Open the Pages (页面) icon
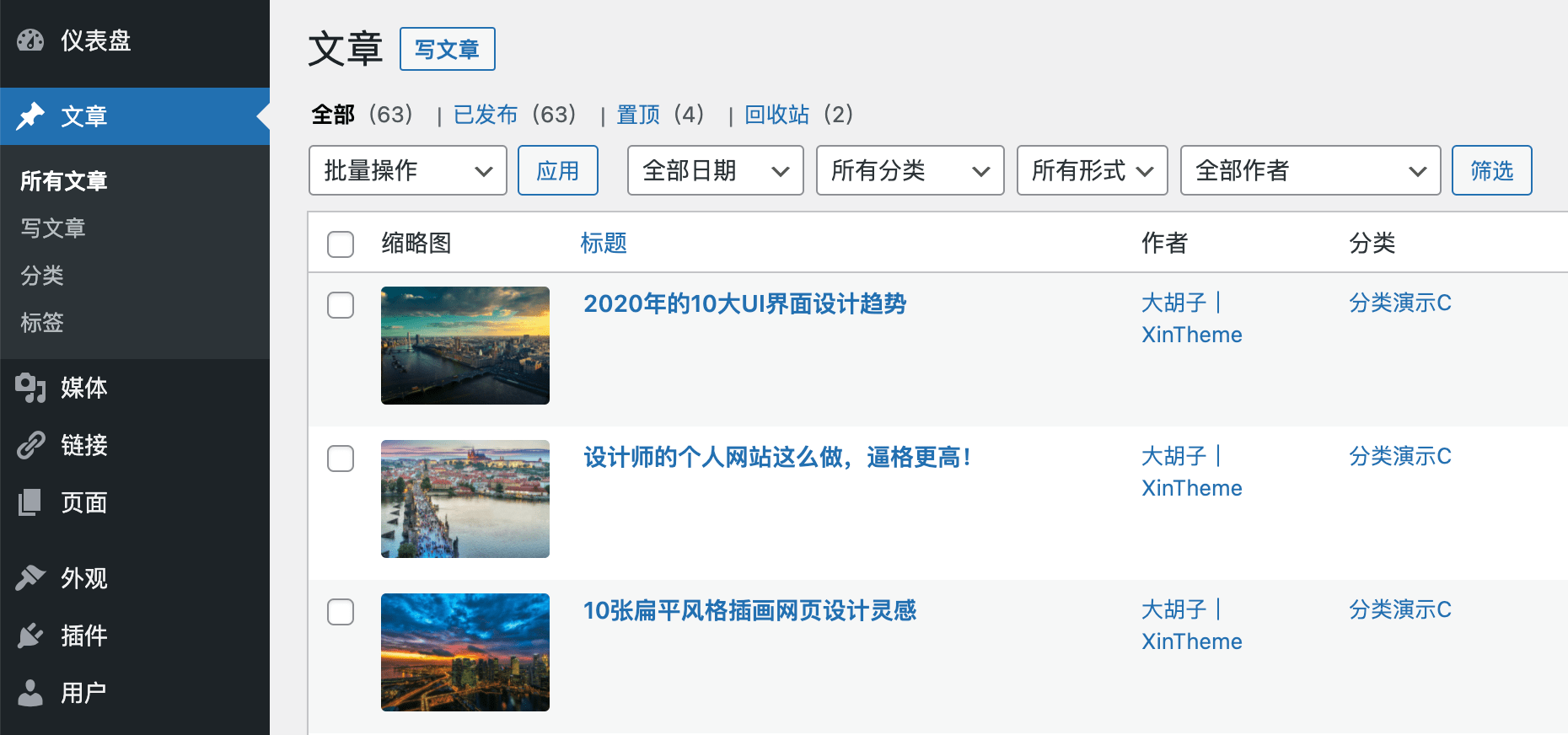Viewport: 1568px width, 735px height. click(30, 502)
